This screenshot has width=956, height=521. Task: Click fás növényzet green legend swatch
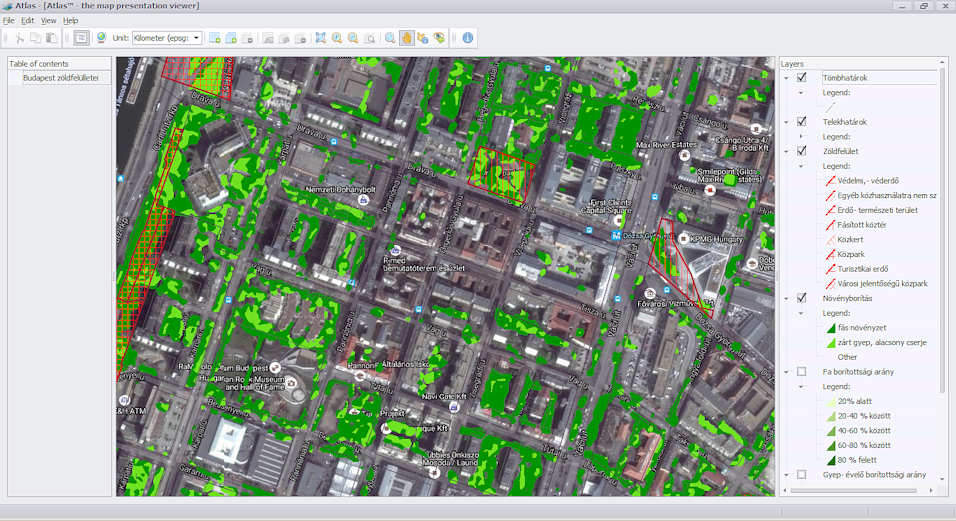(830, 328)
